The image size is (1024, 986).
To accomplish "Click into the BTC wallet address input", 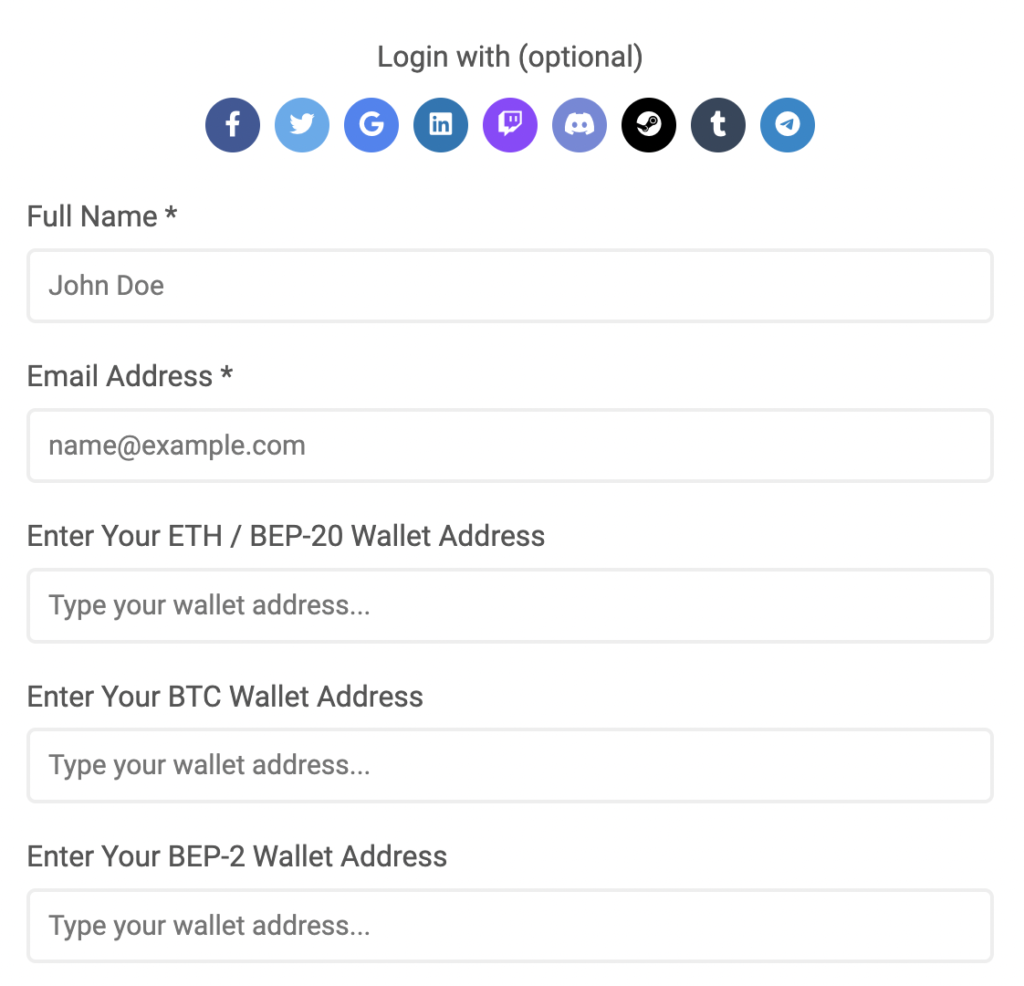I will 510,765.
